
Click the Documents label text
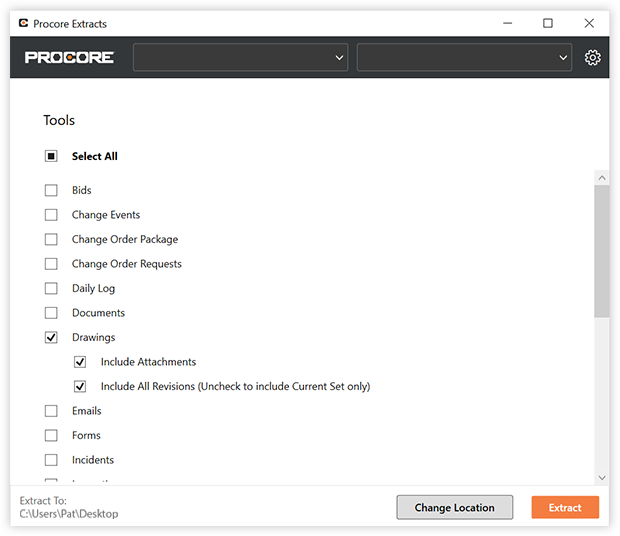[x=98, y=313]
